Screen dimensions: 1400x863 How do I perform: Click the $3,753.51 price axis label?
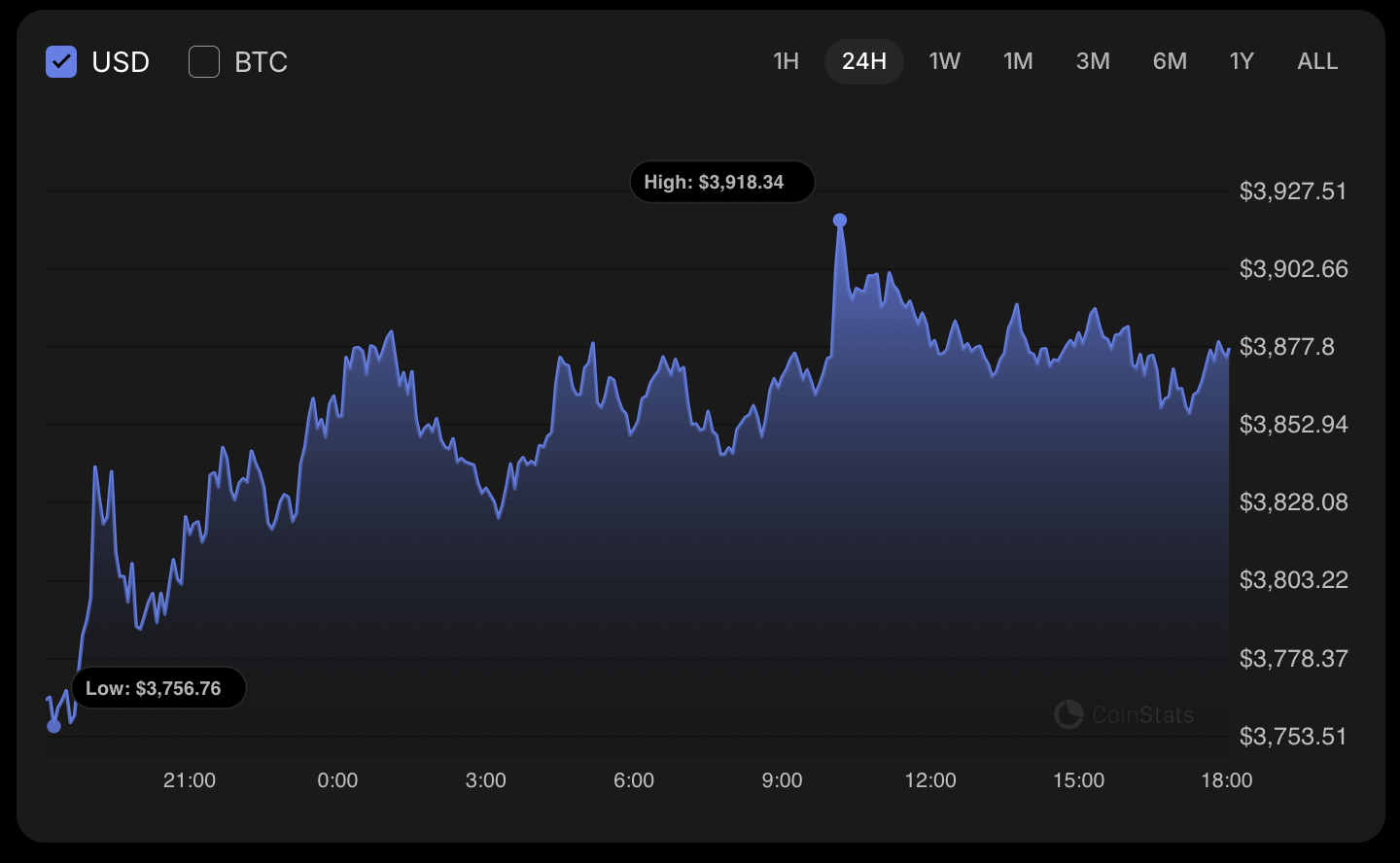point(1292,737)
